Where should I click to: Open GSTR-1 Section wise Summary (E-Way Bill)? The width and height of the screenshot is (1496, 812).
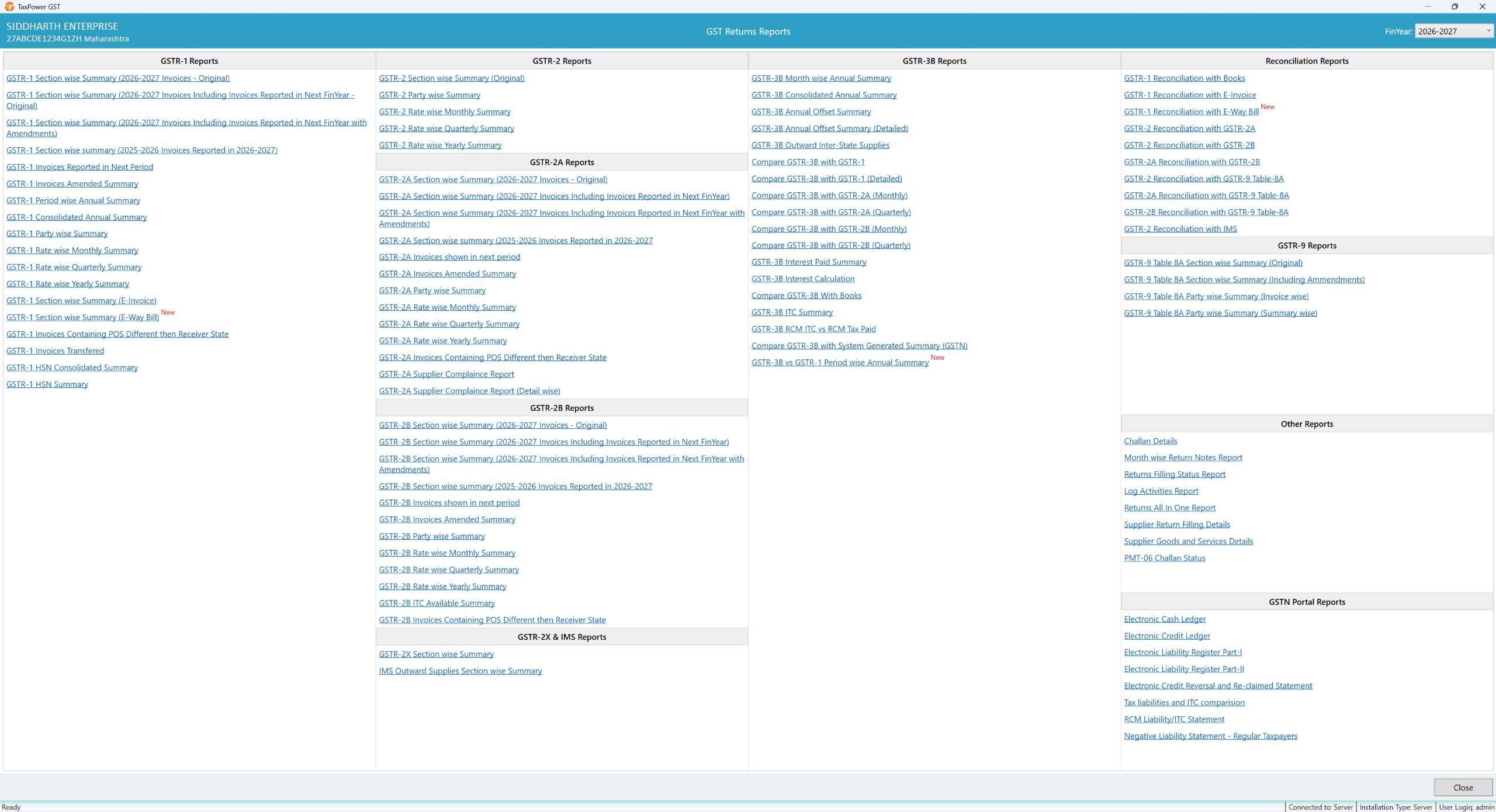(83, 318)
